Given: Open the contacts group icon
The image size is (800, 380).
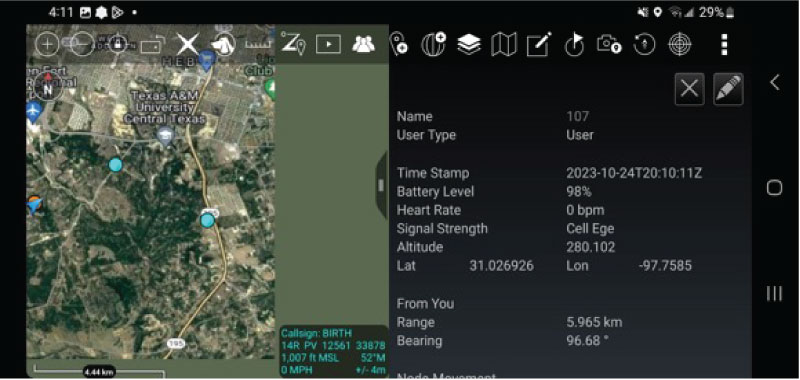Looking at the screenshot, I should click(363, 44).
